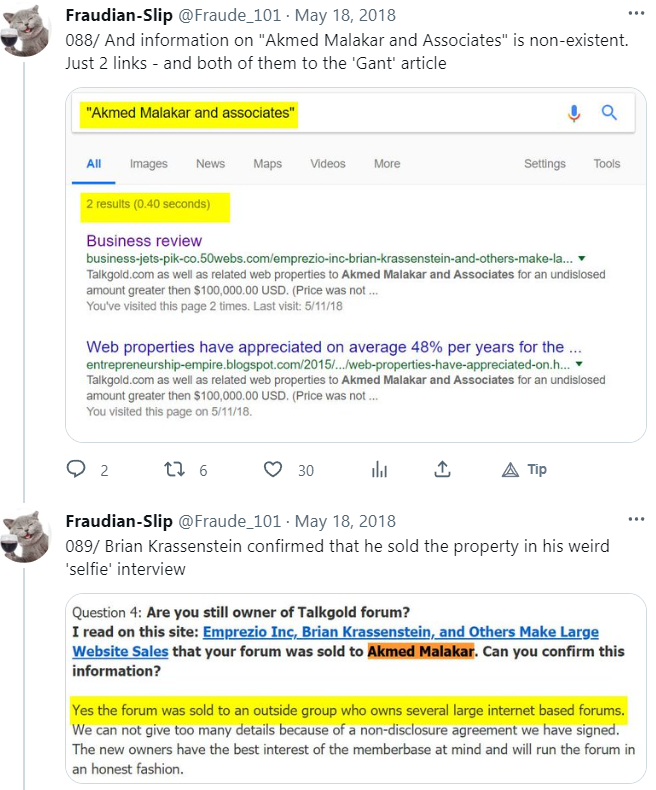Open Google search Tools
The image size is (656, 790).
pyautogui.click(x=606, y=164)
